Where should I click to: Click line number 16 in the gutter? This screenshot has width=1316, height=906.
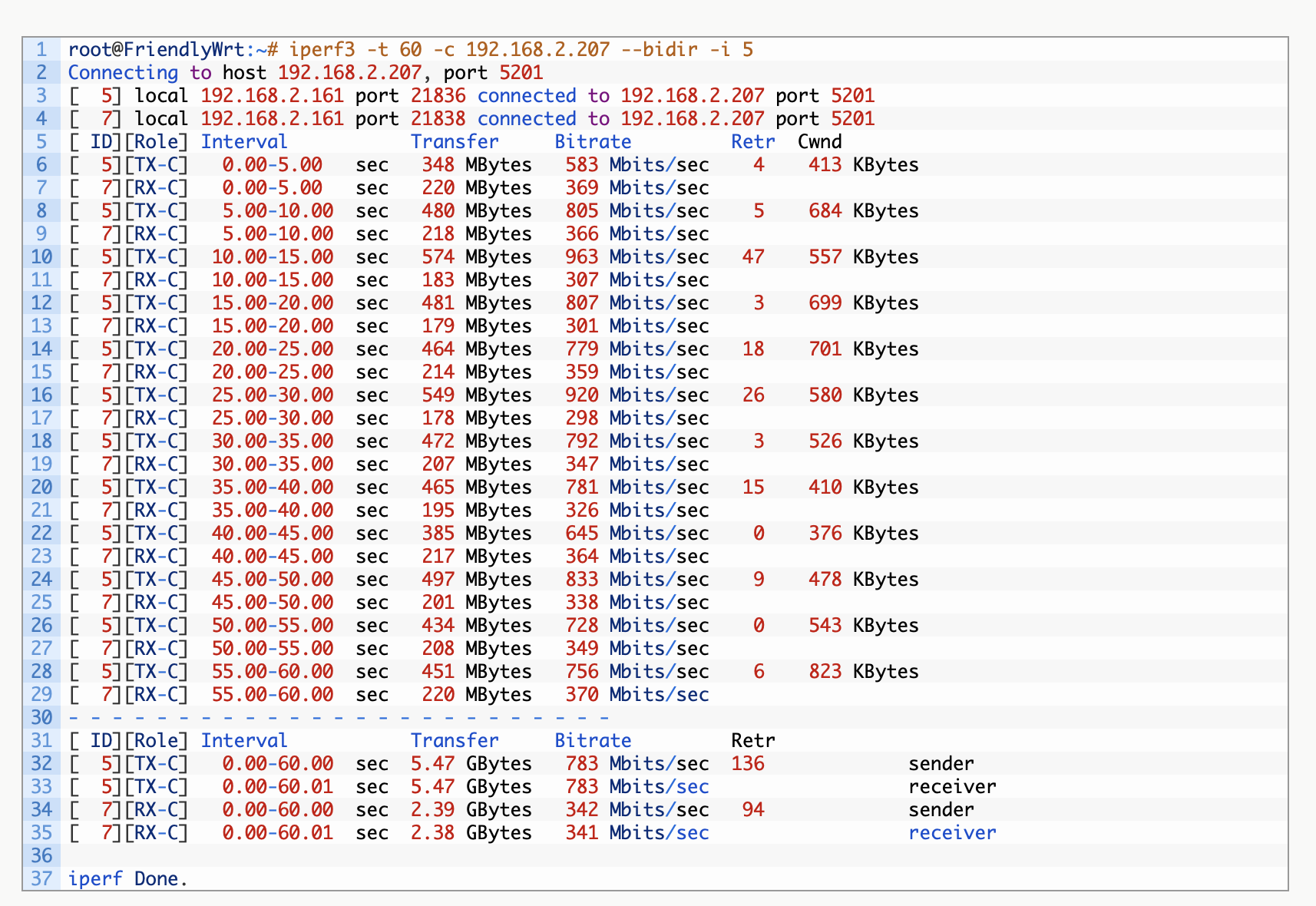click(41, 395)
